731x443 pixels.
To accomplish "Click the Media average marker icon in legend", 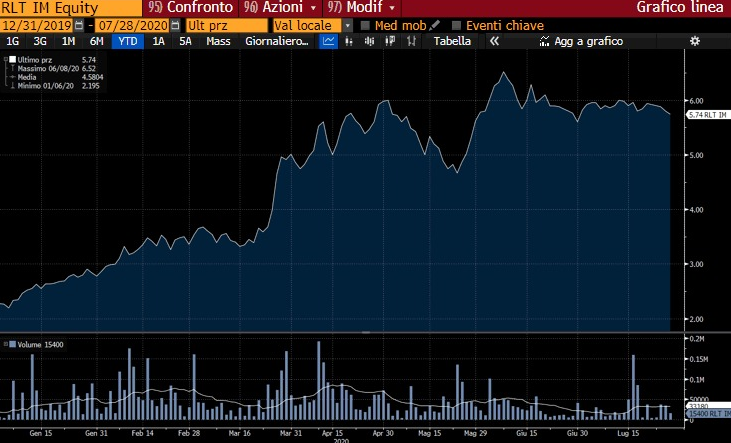I will (13, 77).
